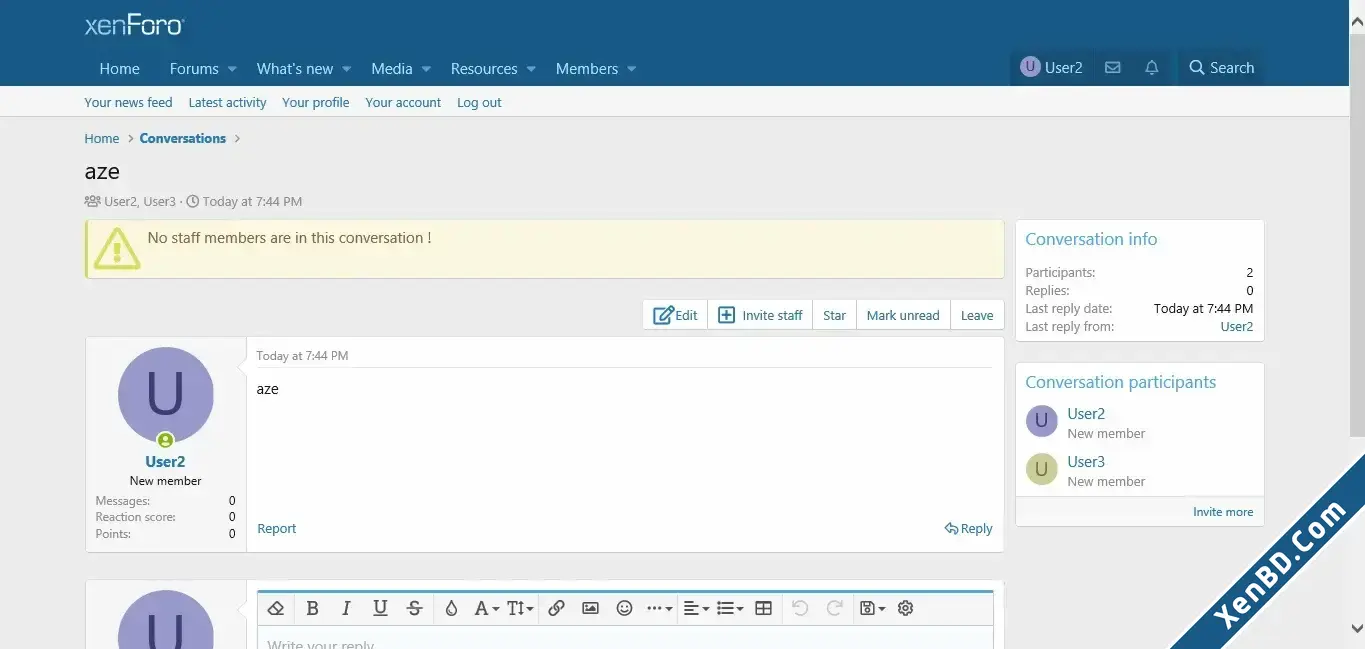Toggle strikethrough formatting
The image size is (1365, 649).
(415, 608)
